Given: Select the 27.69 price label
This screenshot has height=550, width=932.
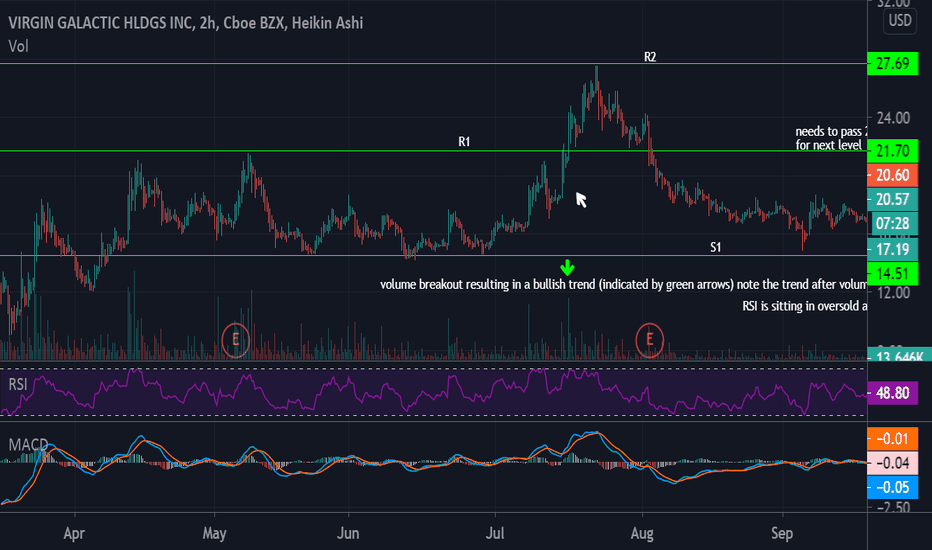Looking at the screenshot, I should tap(893, 64).
